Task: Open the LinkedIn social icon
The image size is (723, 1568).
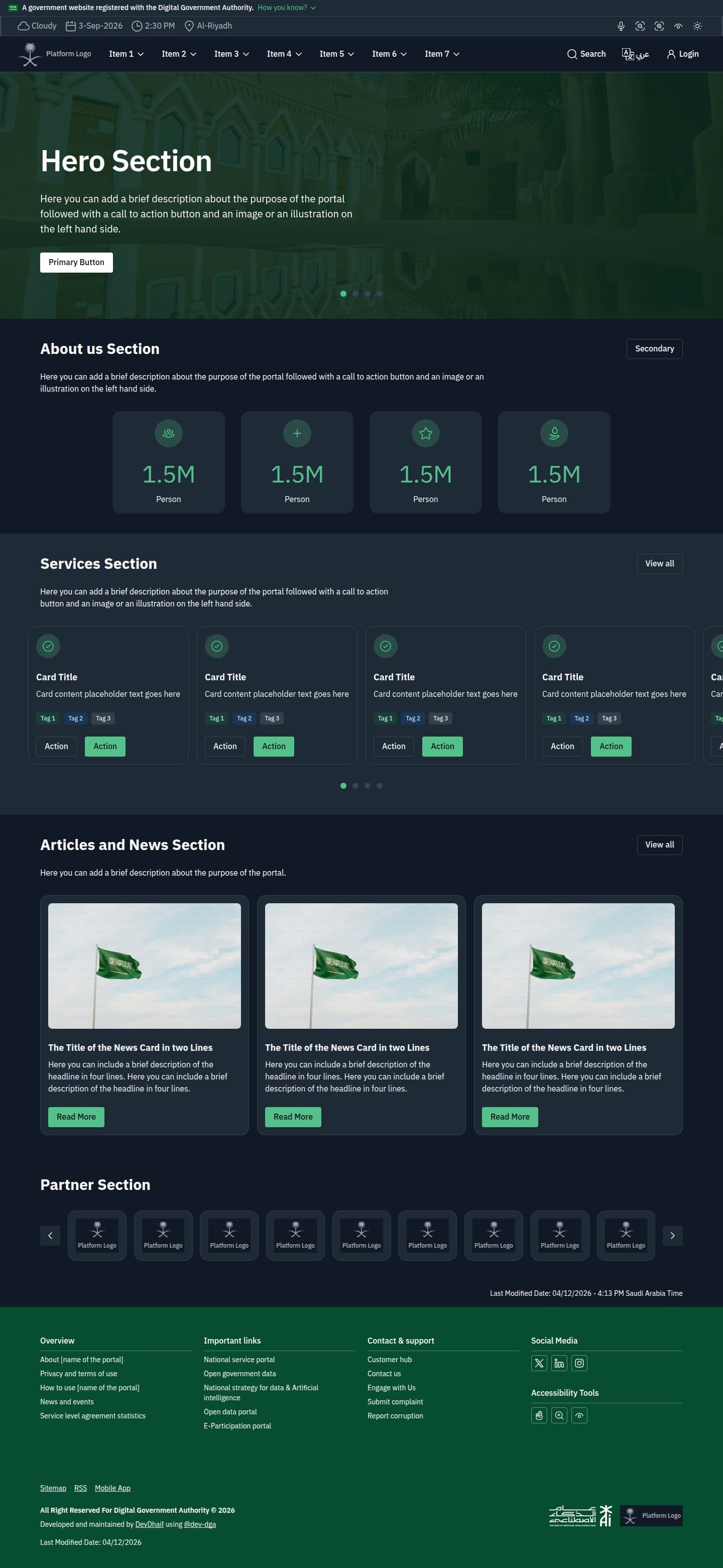Action: click(x=559, y=1364)
